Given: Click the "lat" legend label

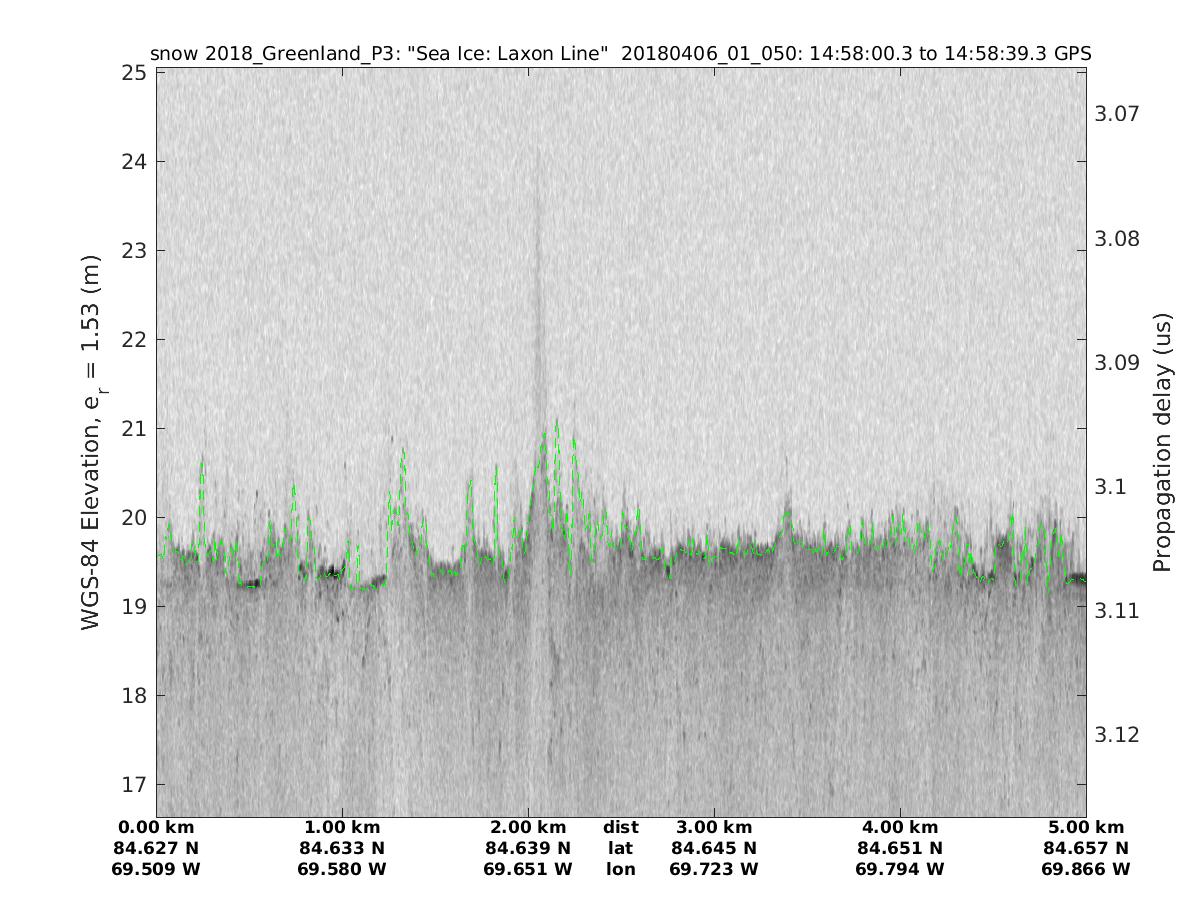Looking at the screenshot, I should (621, 849).
